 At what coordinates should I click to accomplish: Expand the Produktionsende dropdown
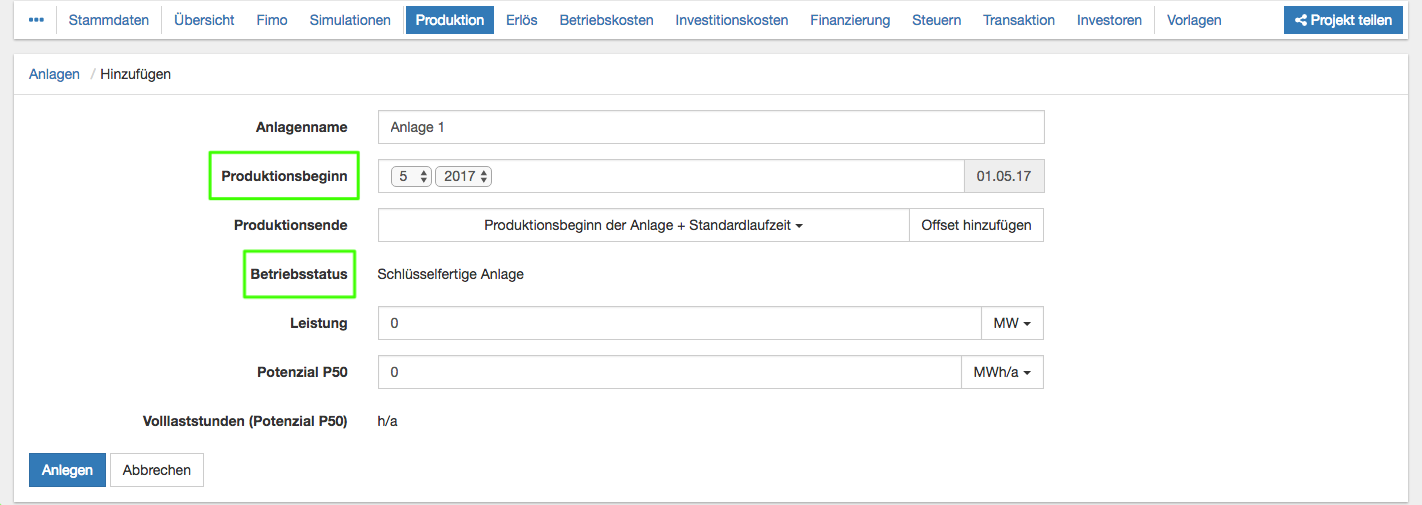point(643,225)
